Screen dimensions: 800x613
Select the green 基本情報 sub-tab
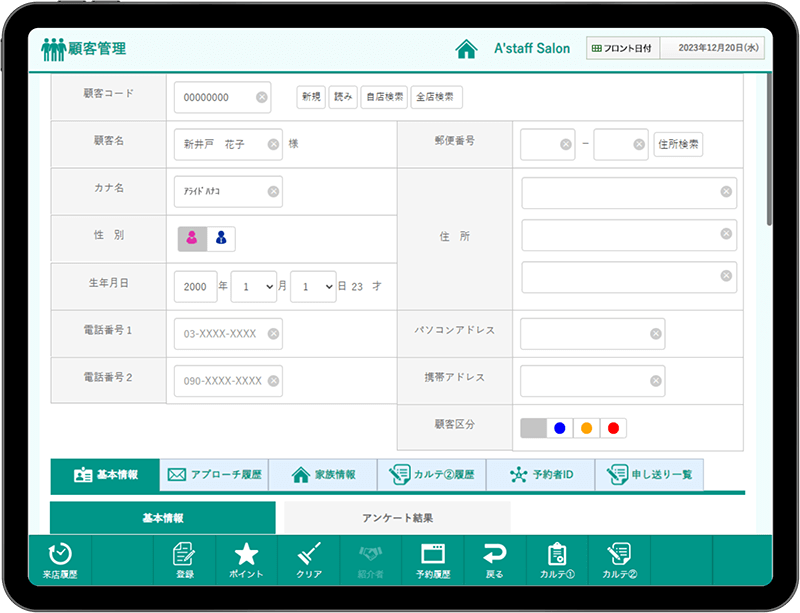pos(163,518)
